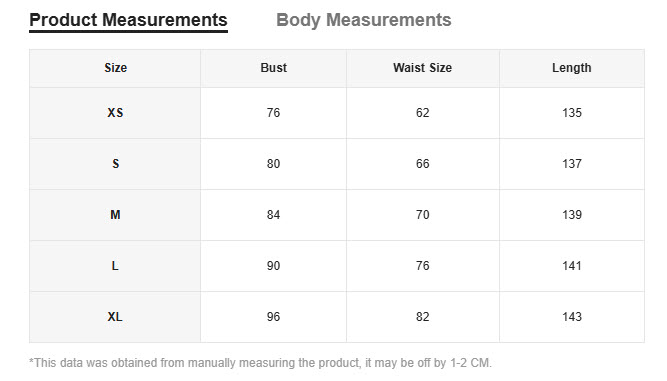Click the Bust column header
This screenshot has width=667, height=381.
pyautogui.click(x=274, y=68)
